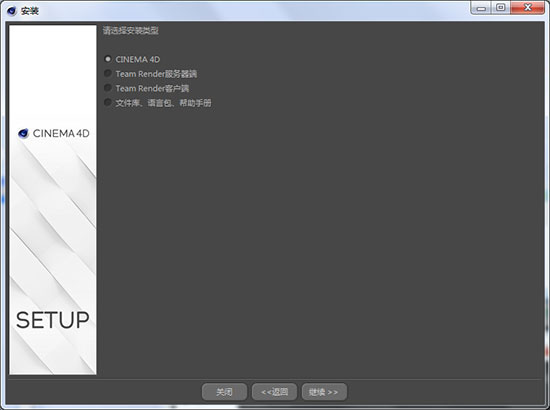550x410 pixels.
Task: Click the Team Render客户端 label text
Action: (152, 88)
